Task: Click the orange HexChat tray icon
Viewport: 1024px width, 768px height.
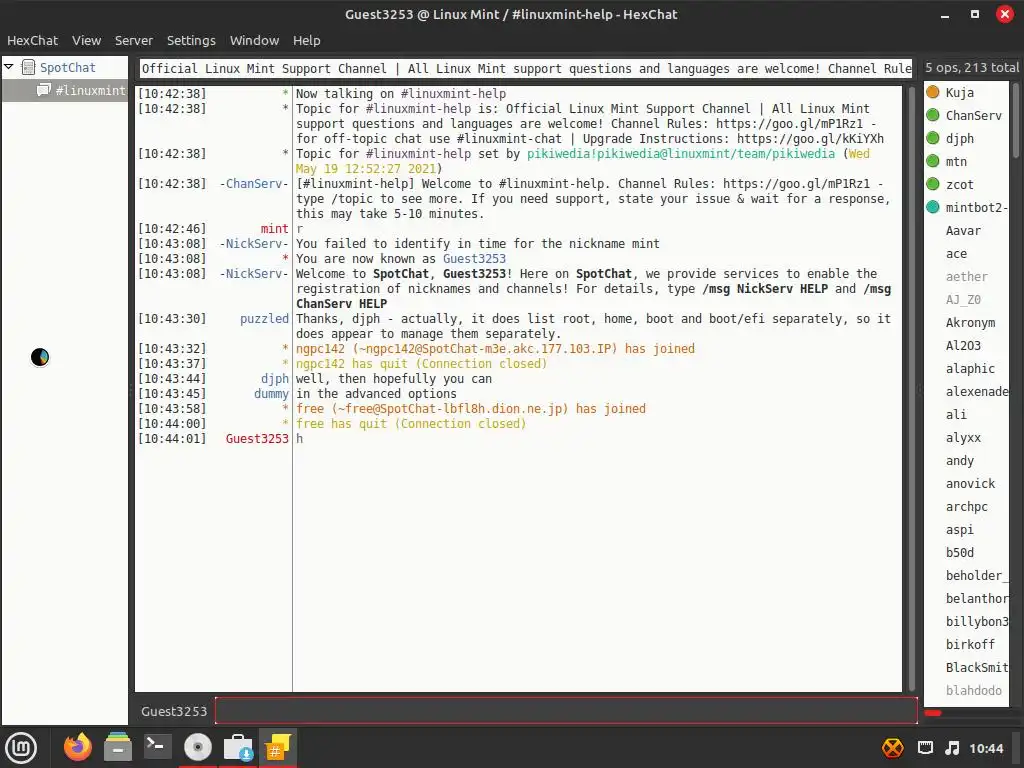Action: coord(893,748)
